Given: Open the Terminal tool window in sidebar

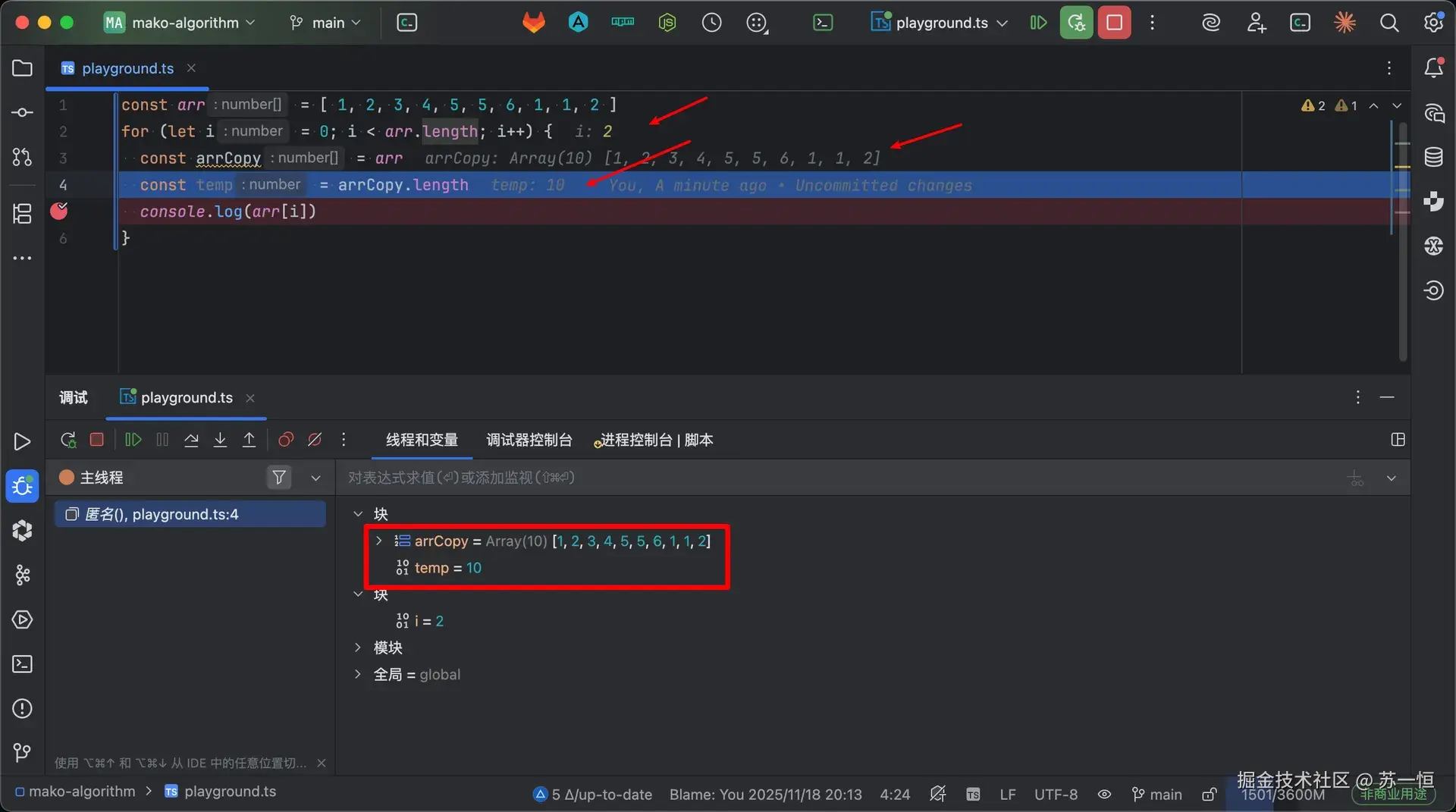Looking at the screenshot, I should coord(22,664).
